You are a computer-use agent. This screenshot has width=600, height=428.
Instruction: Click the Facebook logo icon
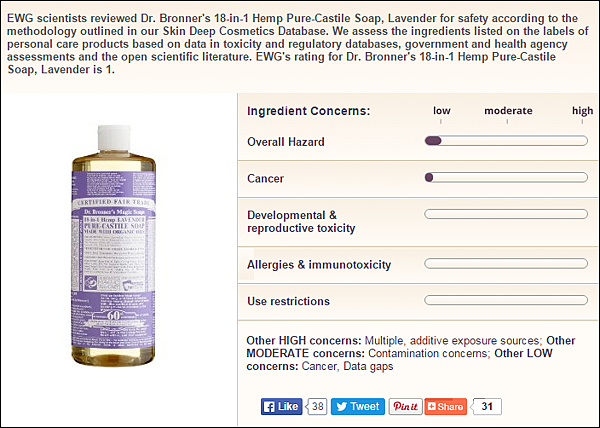tap(269, 407)
